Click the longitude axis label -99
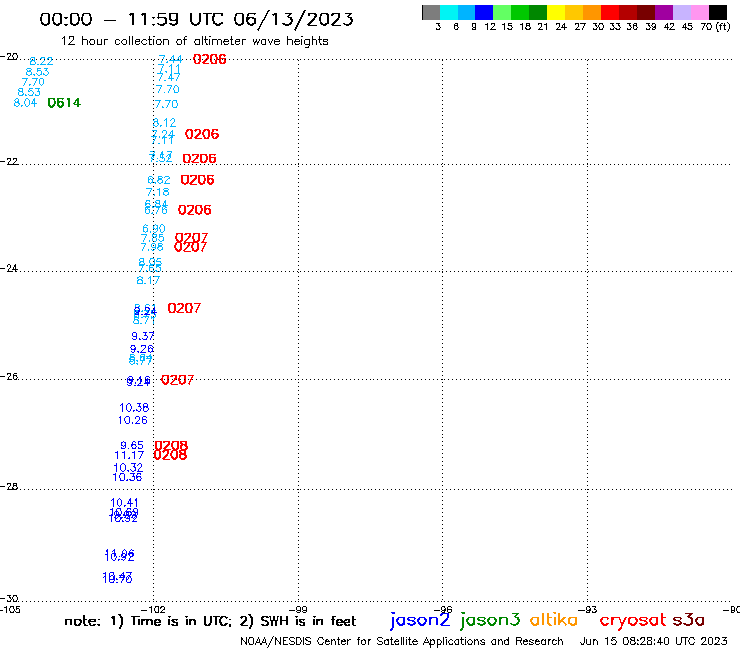 coord(298,609)
